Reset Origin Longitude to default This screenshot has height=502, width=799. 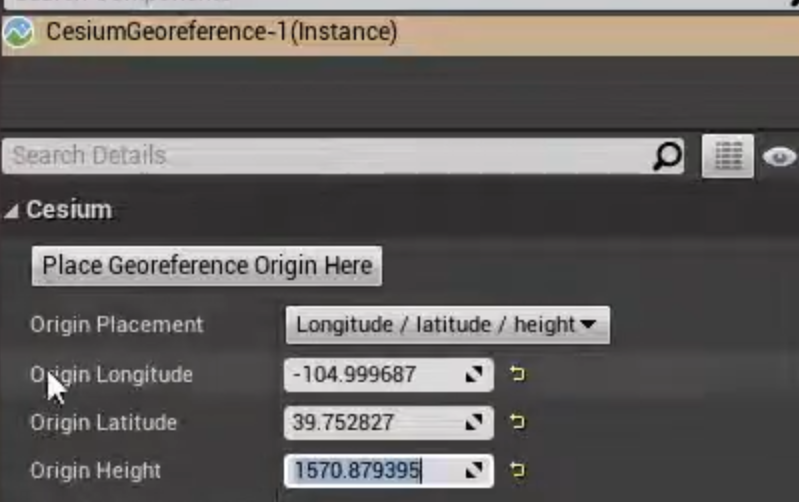(x=517, y=374)
